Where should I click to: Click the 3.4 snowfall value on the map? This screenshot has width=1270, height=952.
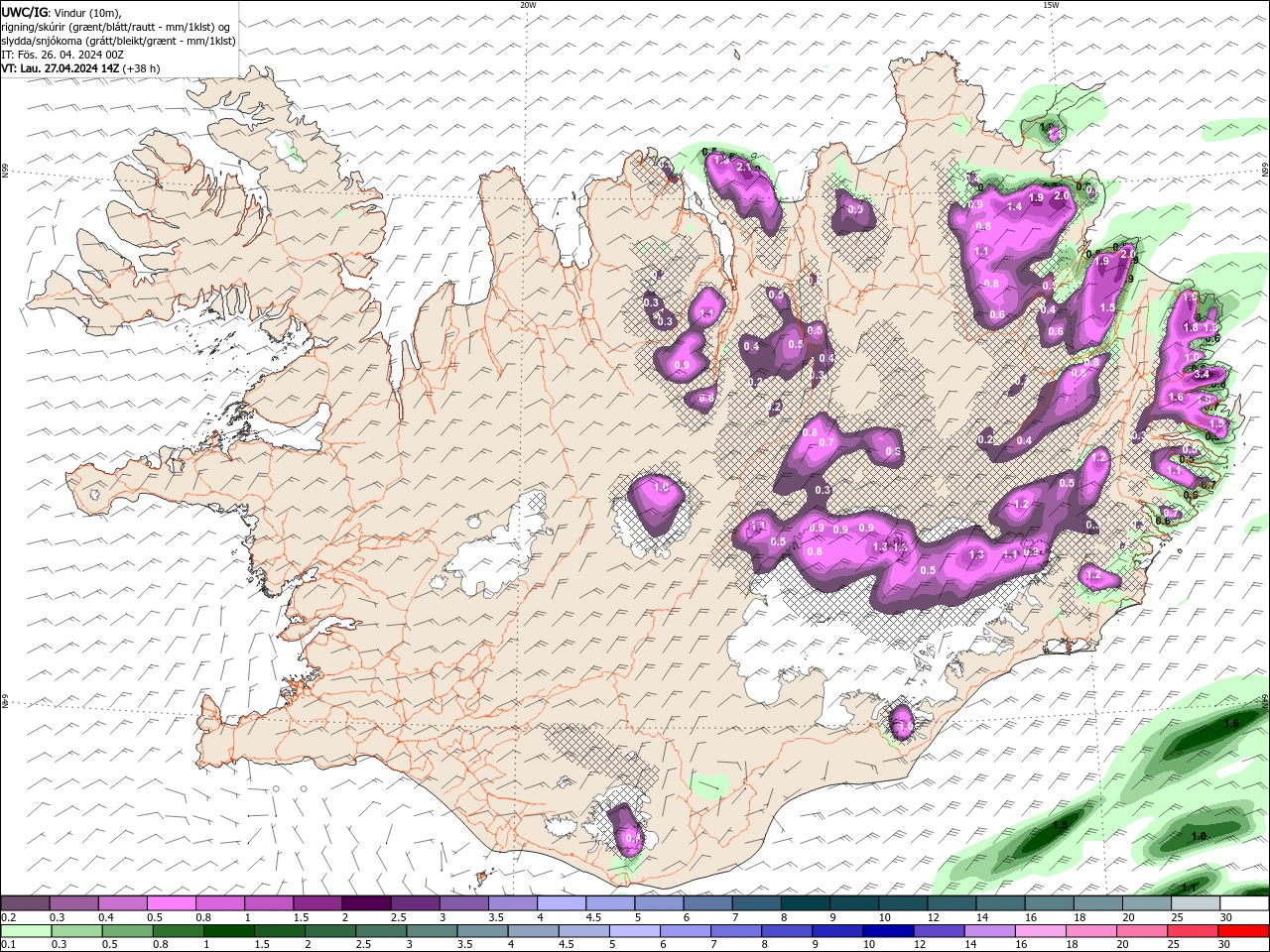coord(1201,374)
